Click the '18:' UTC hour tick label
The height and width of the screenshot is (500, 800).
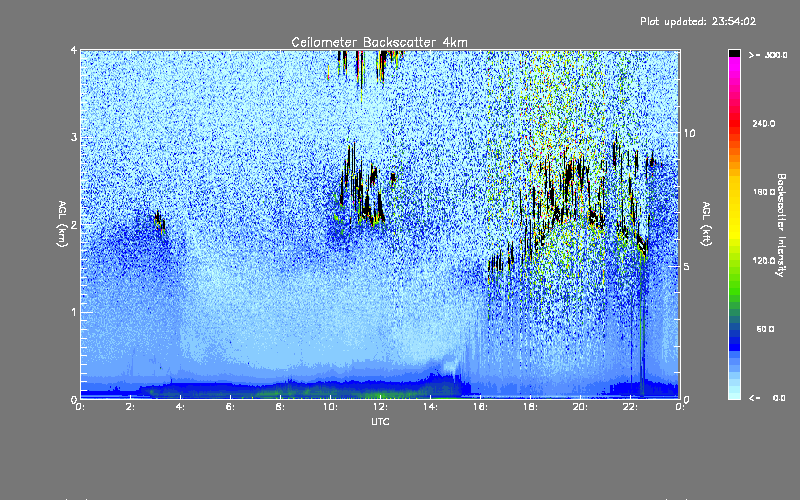pyautogui.click(x=530, y=407)
